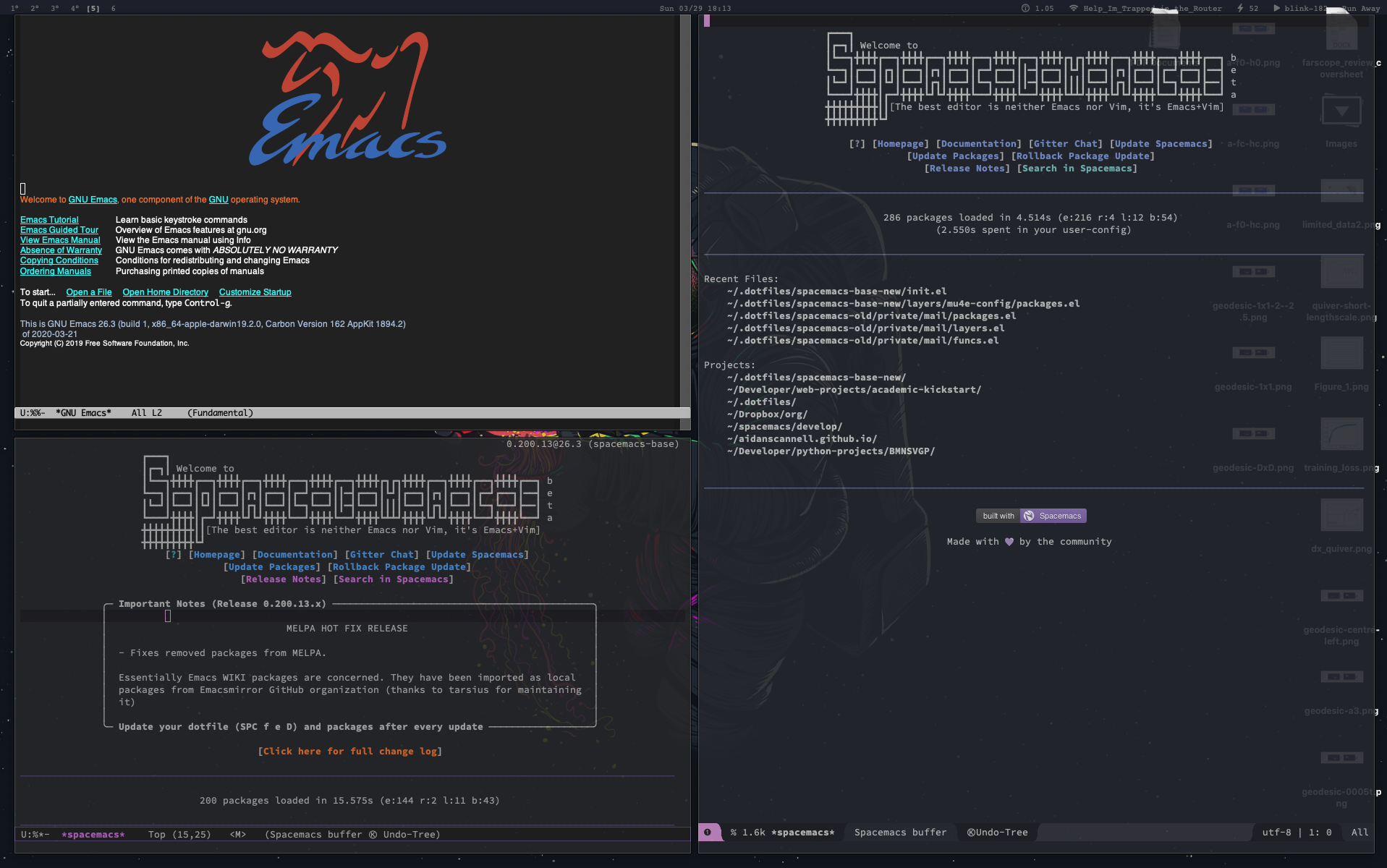1387x868 pixels.
Task: Click [Update Packages] in the right Spacemacs window
Action: (x=956, y=156)
